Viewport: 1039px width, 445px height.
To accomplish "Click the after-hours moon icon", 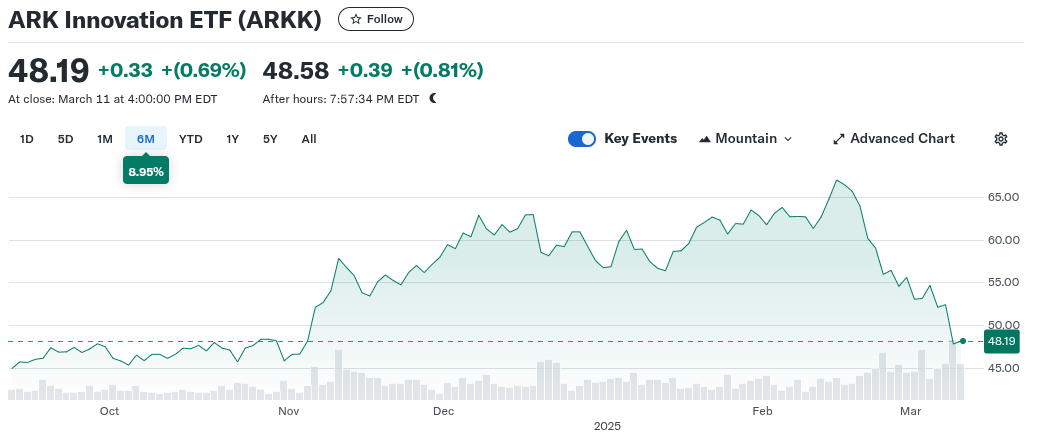I will (433, 99).
